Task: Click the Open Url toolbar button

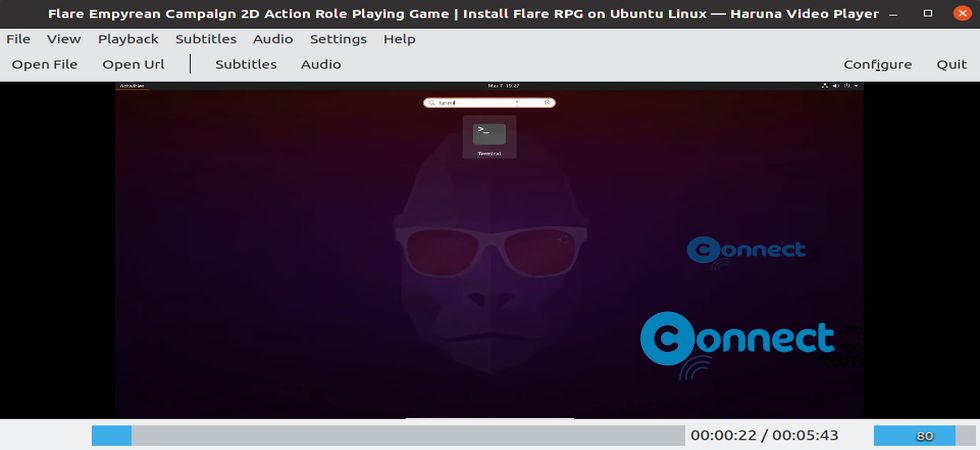Action: [133, 64]
